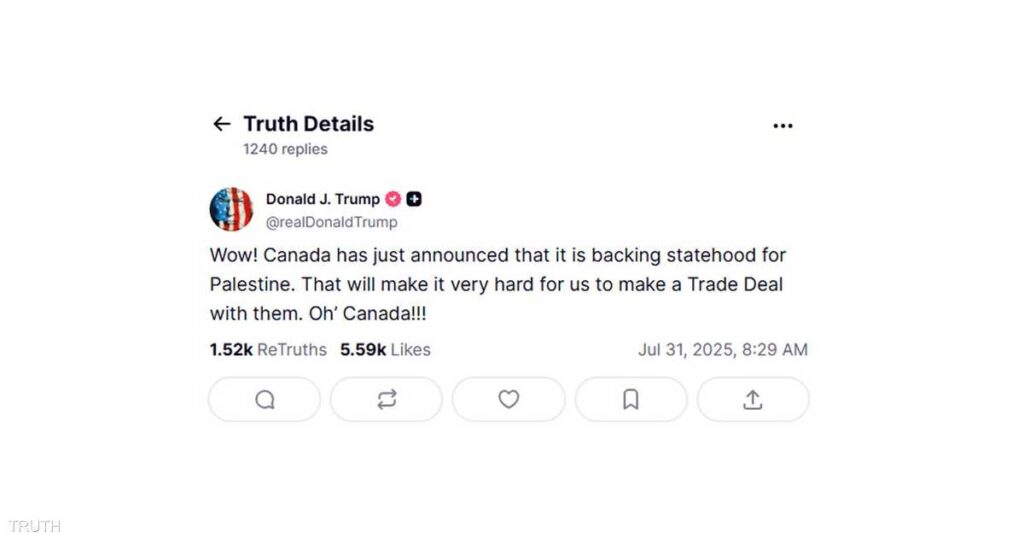Click the black plus badge beside name
This screenshot has width=1024, height=538.
[414, 199]
